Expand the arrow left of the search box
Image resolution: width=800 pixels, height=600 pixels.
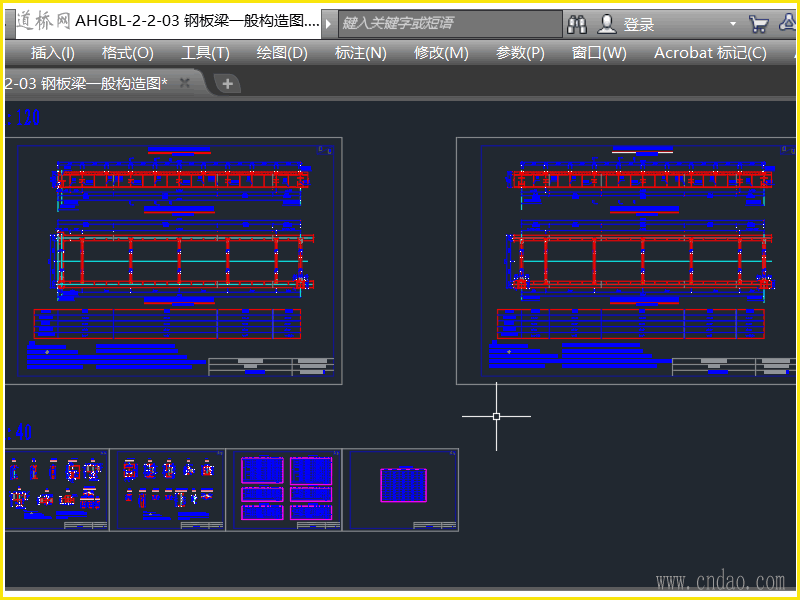pos(329,23)
